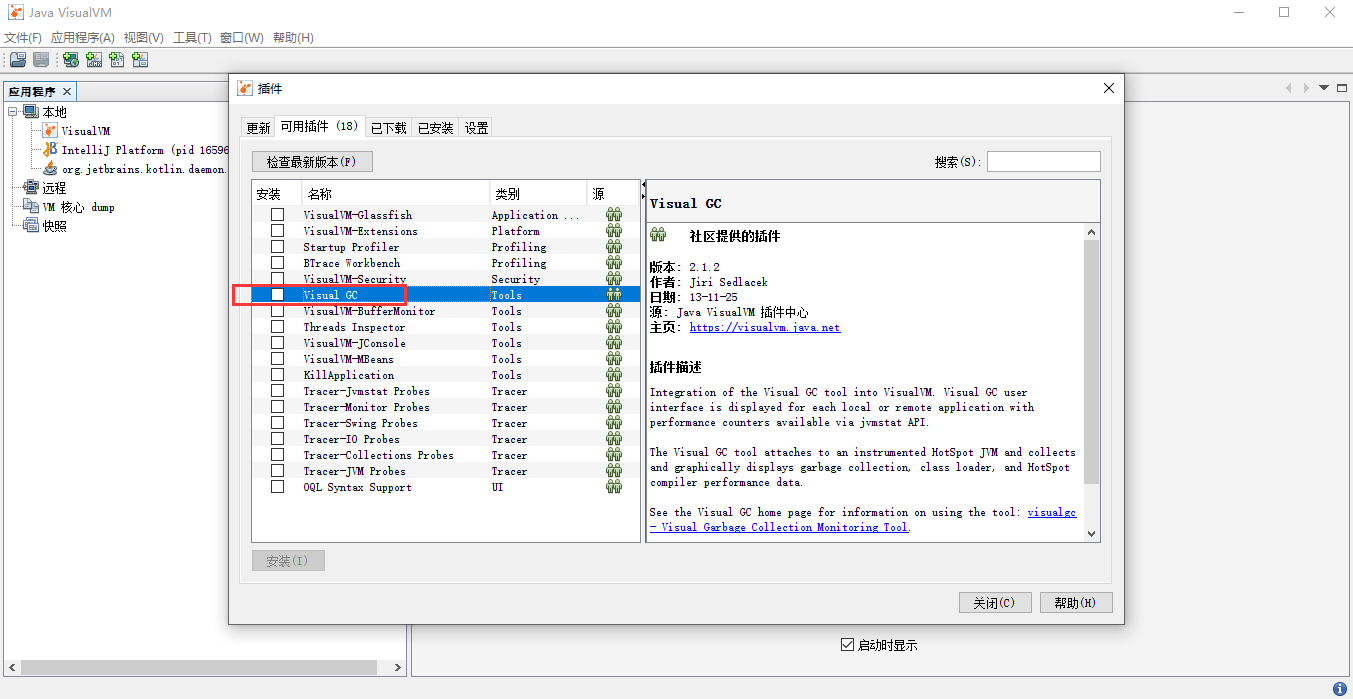Close the 插件 dialog with its X
The image size is (1353, 699).
(1108, 88)
